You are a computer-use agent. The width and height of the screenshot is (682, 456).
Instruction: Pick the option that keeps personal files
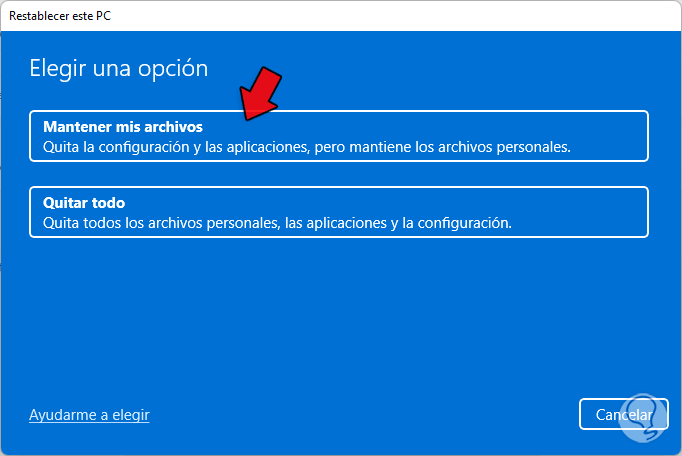tap(339, 136)
